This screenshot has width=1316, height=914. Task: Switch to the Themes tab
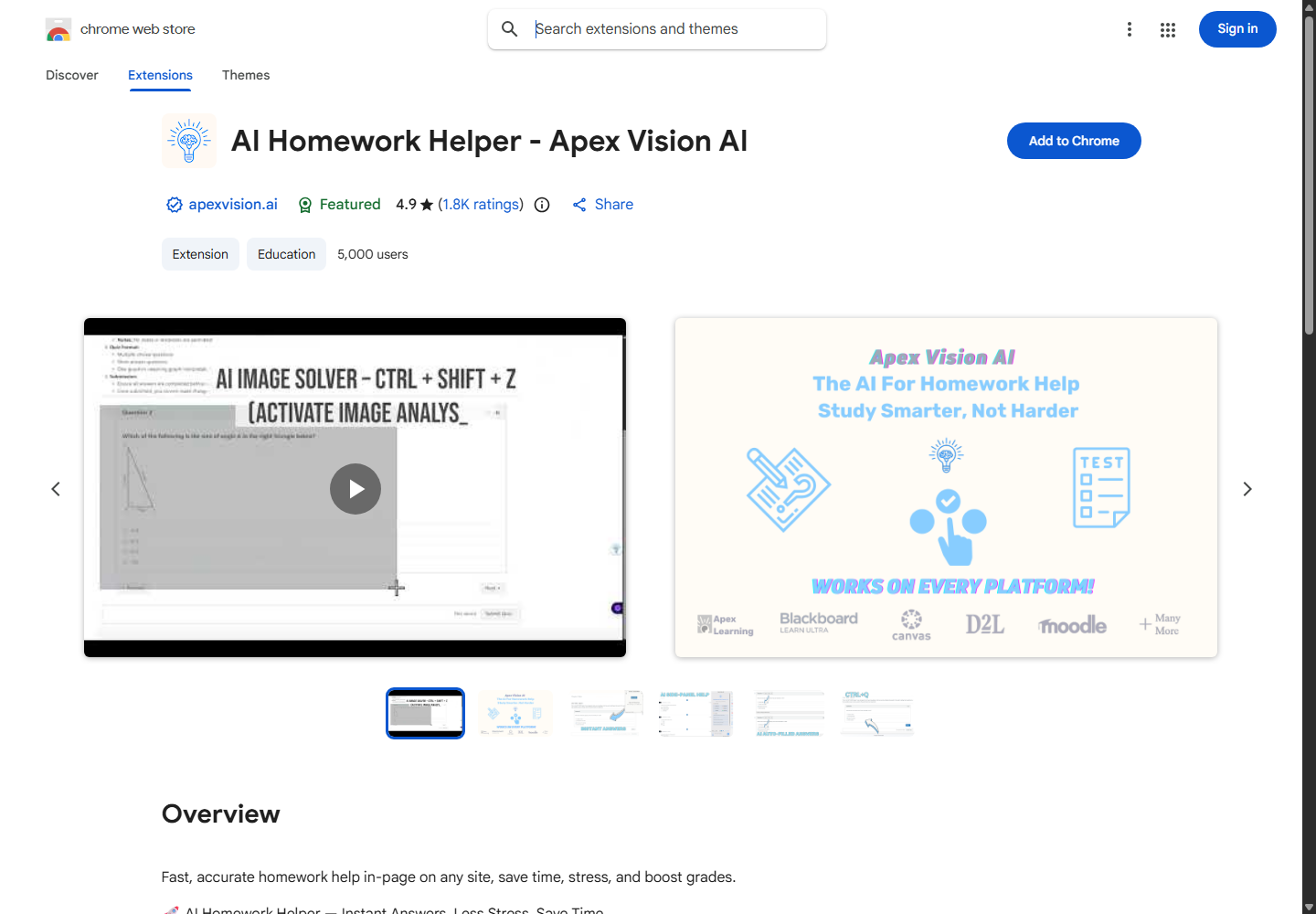tap(246, 75)
